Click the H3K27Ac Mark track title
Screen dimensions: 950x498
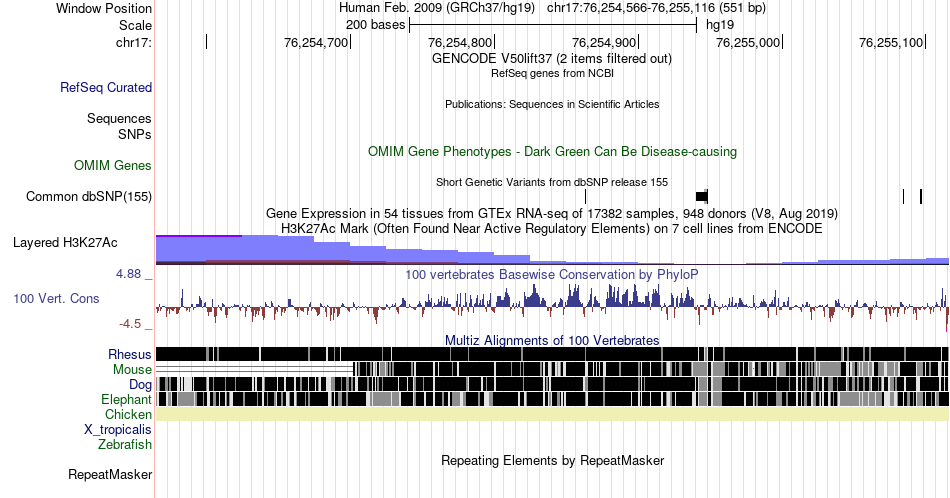pyautogui.click(x=552, y=228)
